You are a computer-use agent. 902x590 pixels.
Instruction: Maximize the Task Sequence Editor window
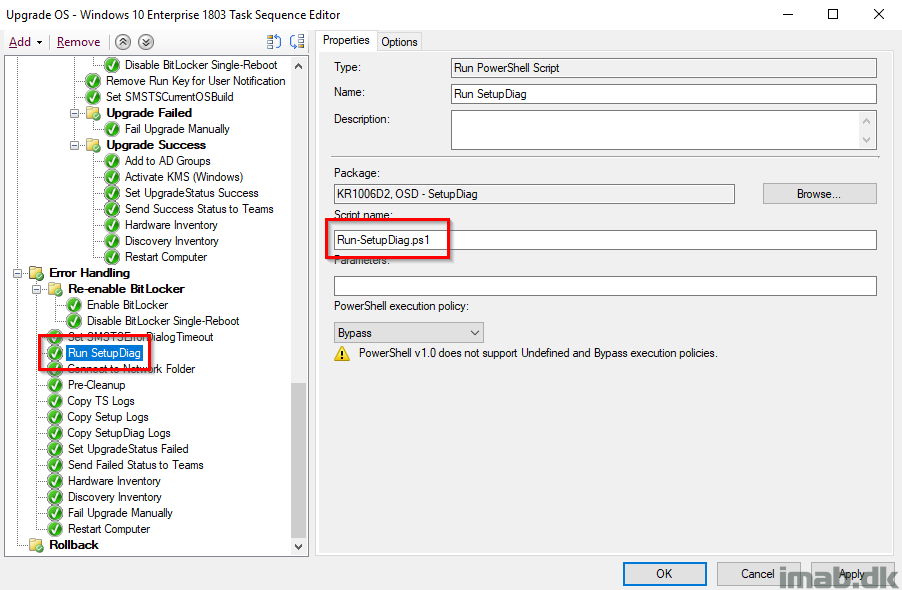(x=832, y=14)
